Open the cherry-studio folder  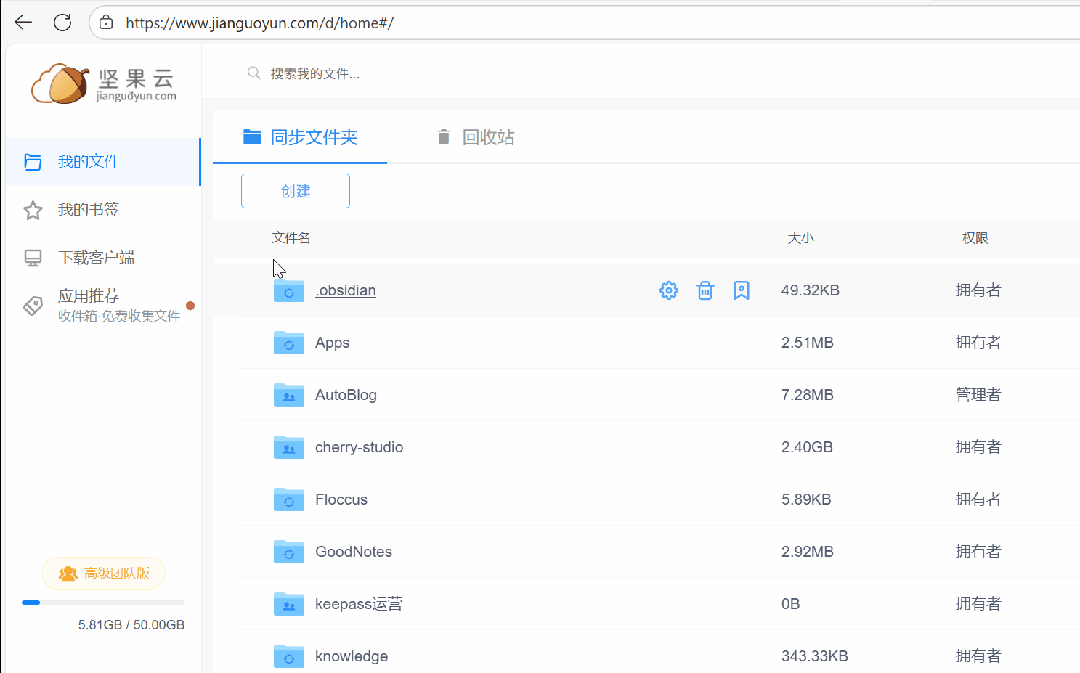pyautogui.click(x=359, y=447)
